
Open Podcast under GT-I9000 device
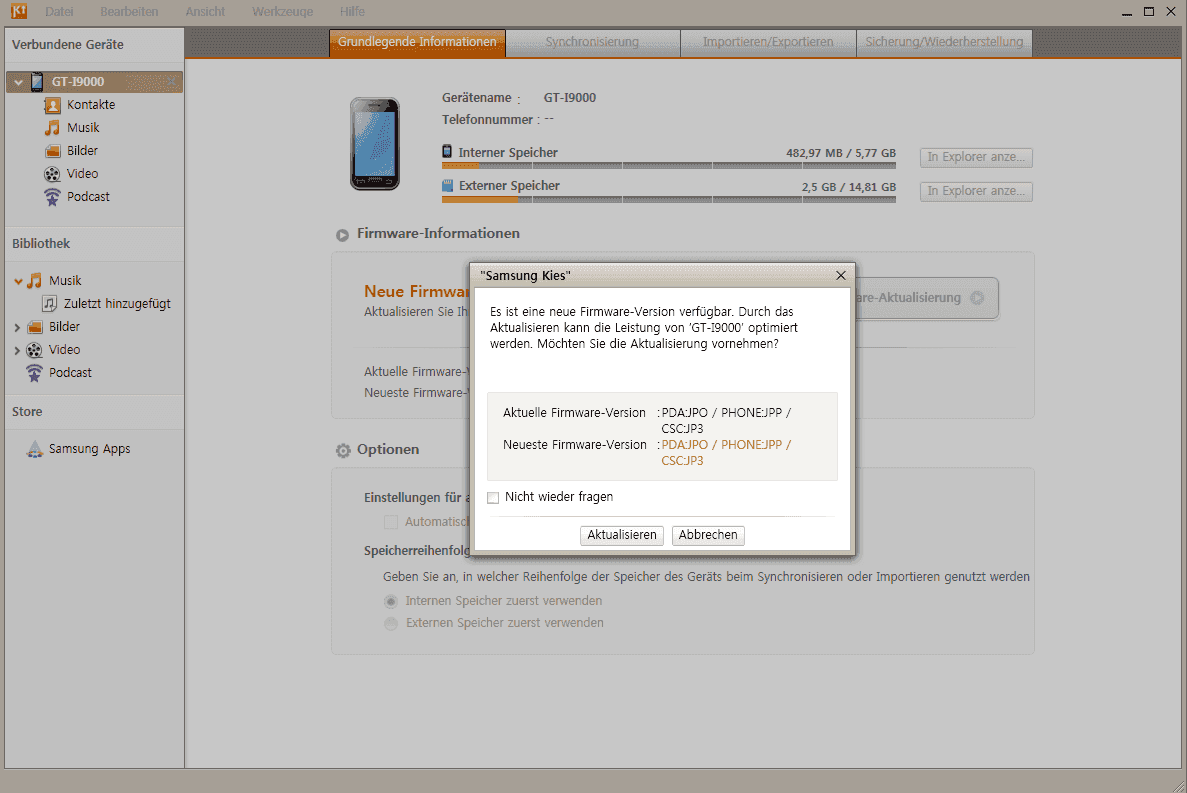point(89,196)
